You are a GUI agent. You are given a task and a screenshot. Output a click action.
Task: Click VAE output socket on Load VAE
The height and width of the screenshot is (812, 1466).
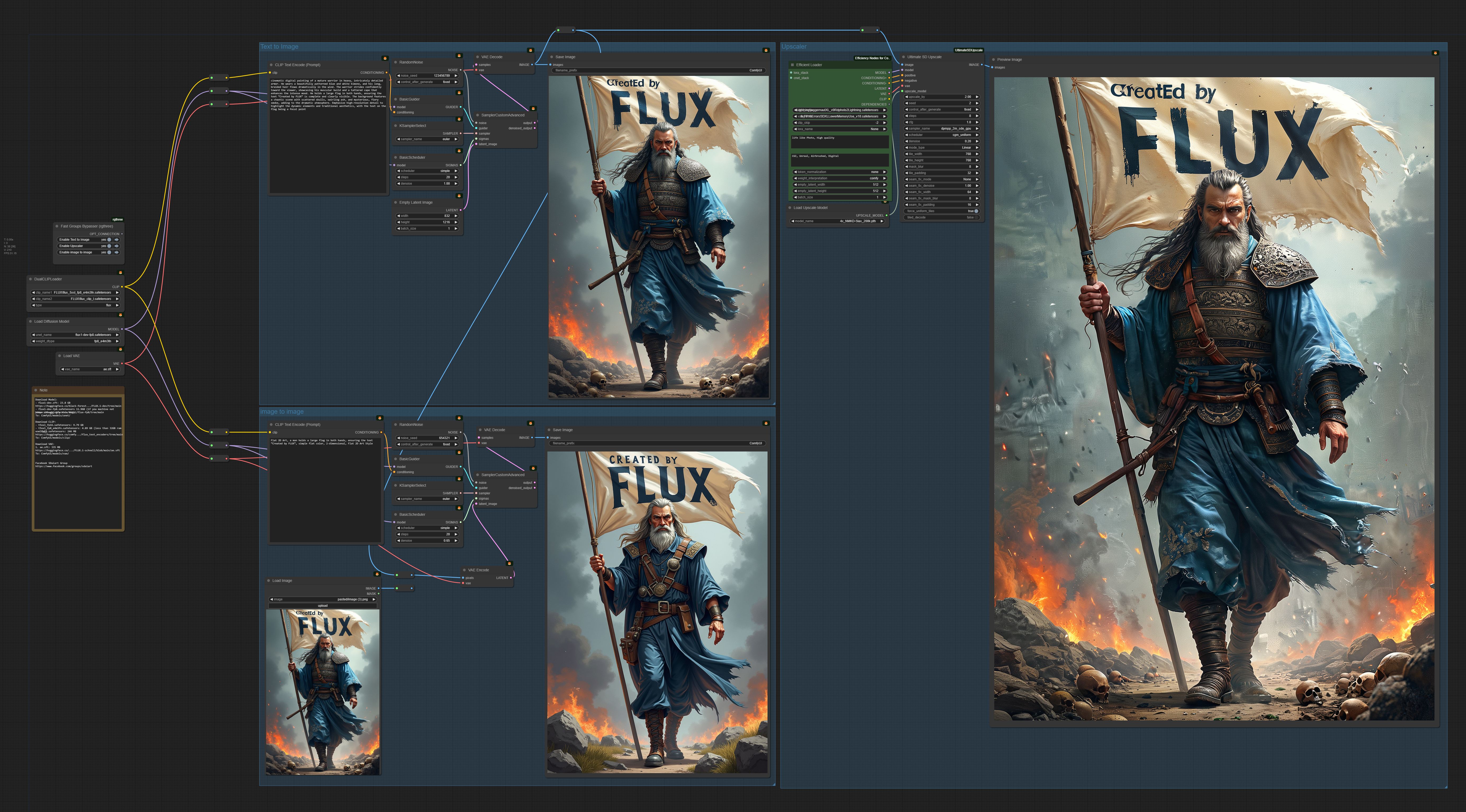(122, 364)
